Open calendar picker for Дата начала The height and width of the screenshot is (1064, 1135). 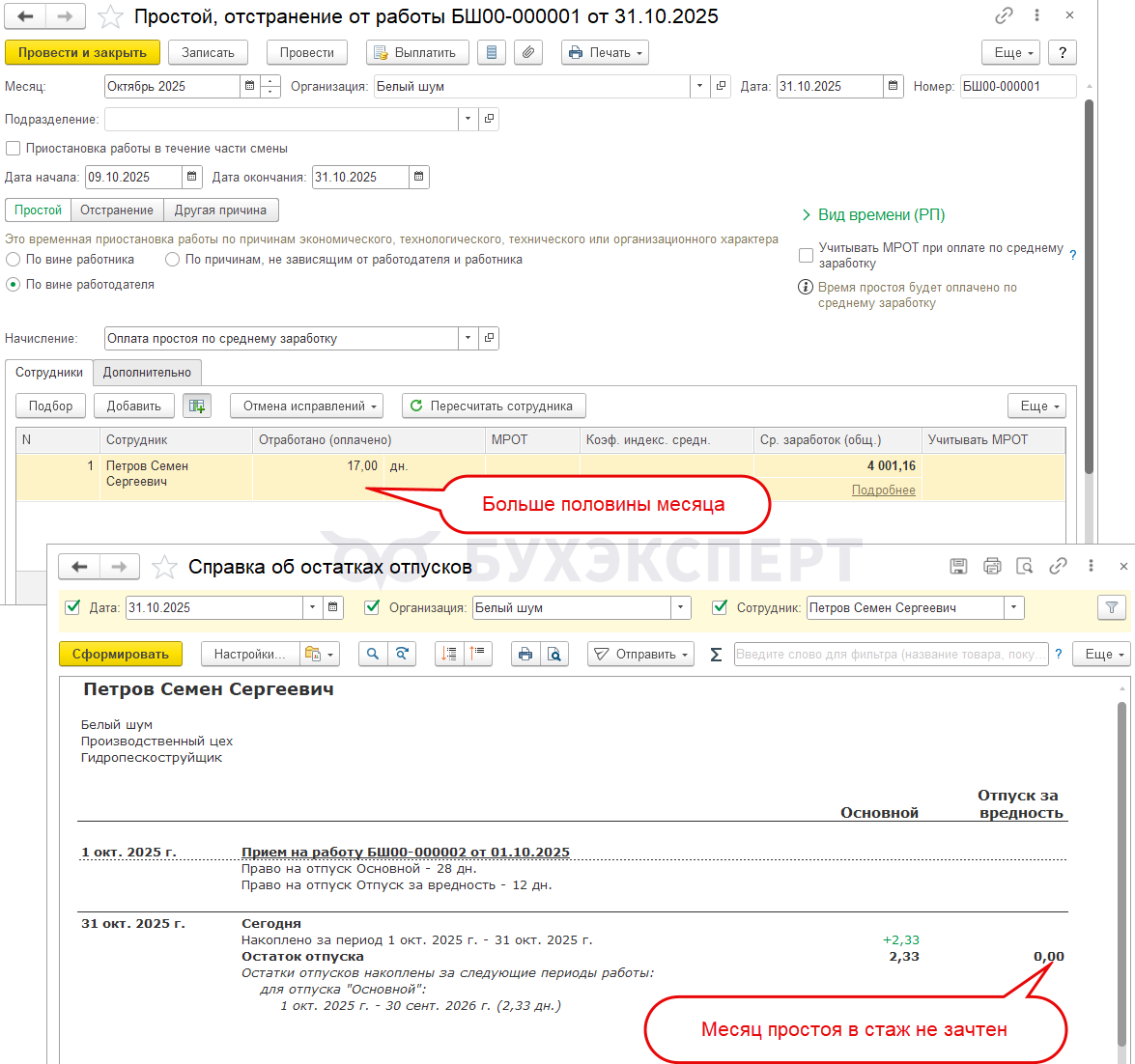coord(192,177)
